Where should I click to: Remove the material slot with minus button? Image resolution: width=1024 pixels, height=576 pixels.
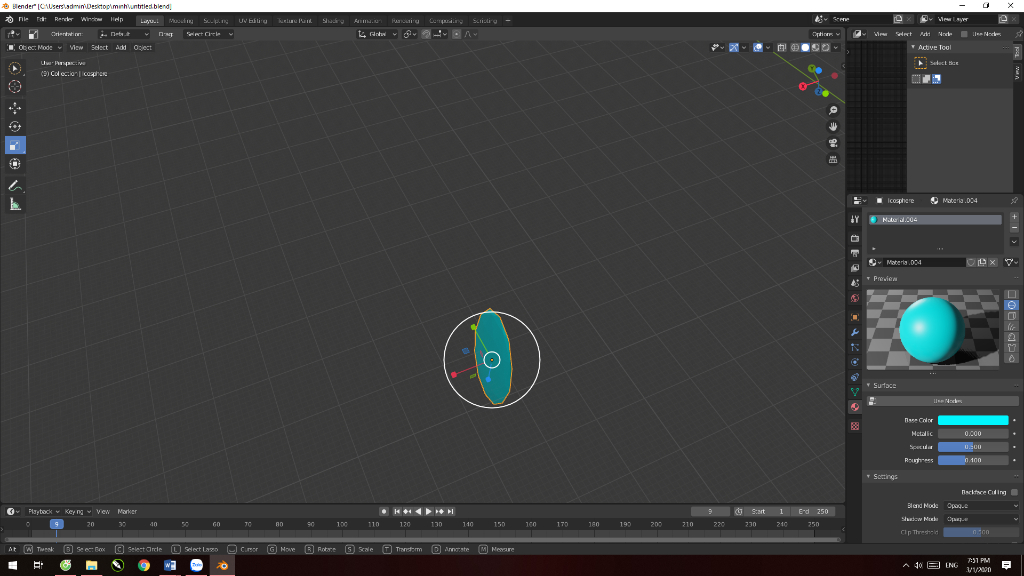point(1014,228)
